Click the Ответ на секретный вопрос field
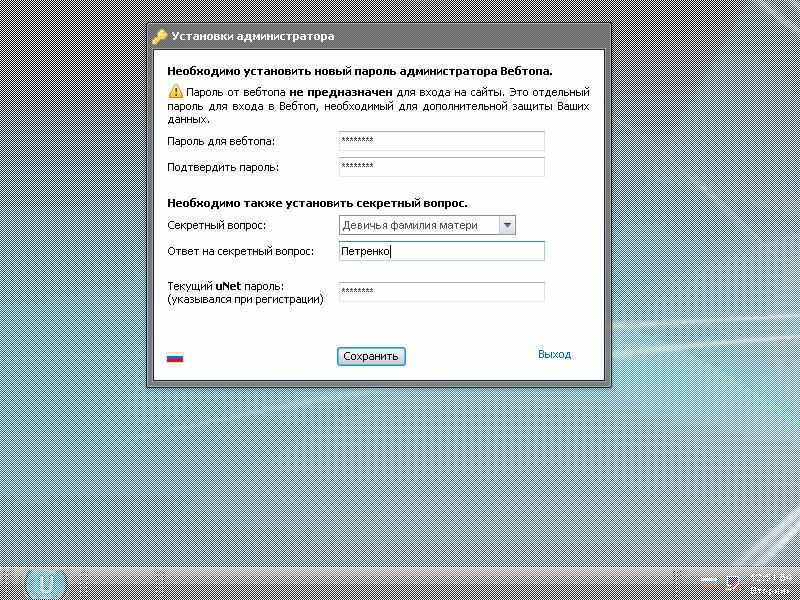 441,251
